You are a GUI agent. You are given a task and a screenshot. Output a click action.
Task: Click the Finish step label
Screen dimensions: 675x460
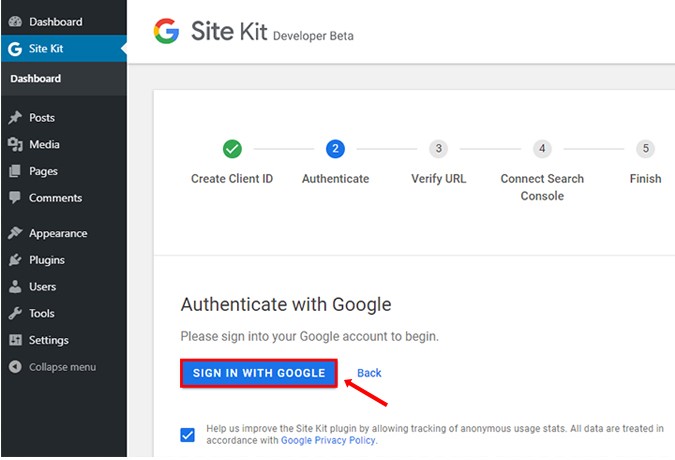click(x=645, y=179)
